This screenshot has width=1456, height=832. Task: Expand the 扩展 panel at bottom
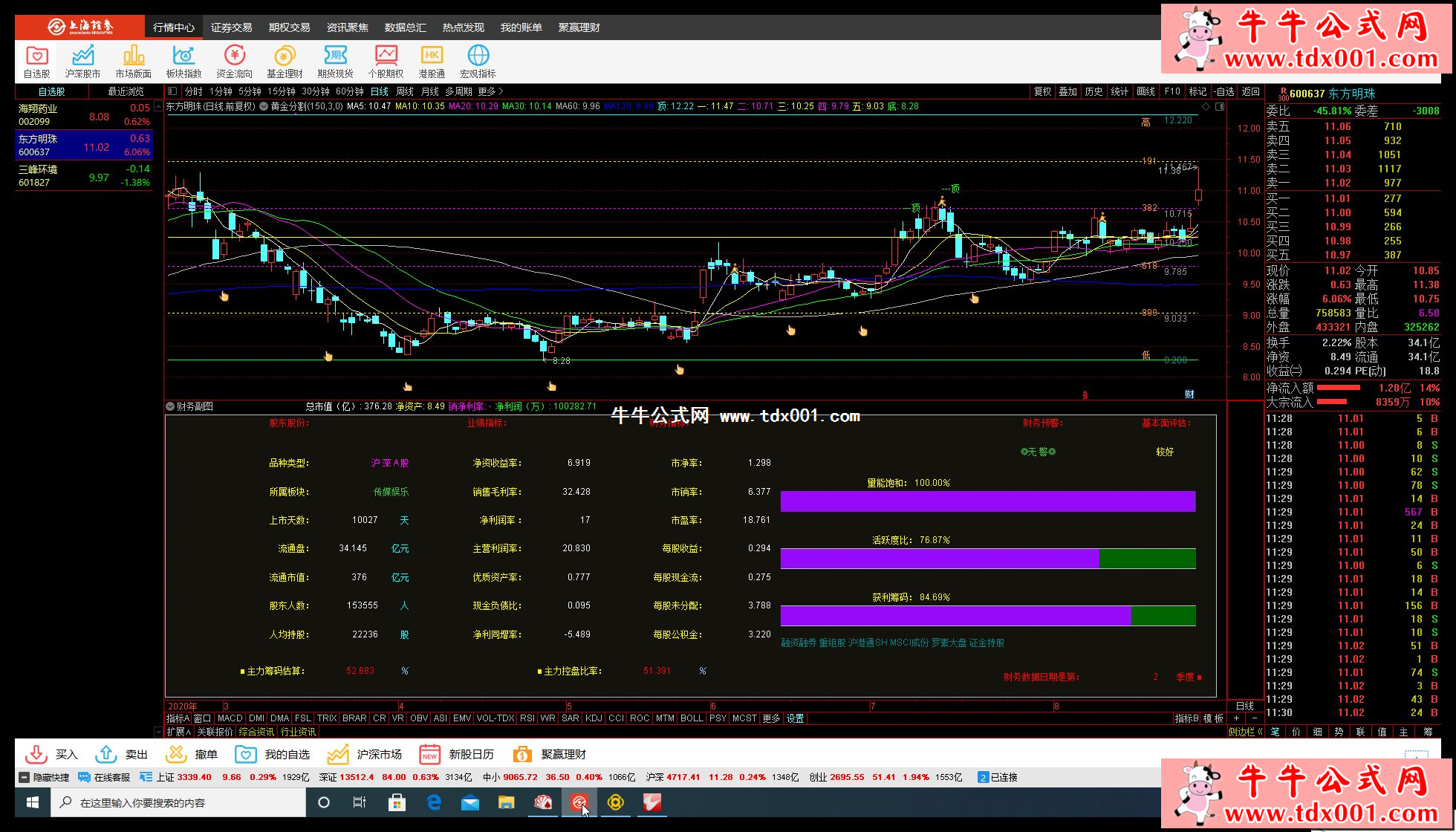[x=178, y=732]
